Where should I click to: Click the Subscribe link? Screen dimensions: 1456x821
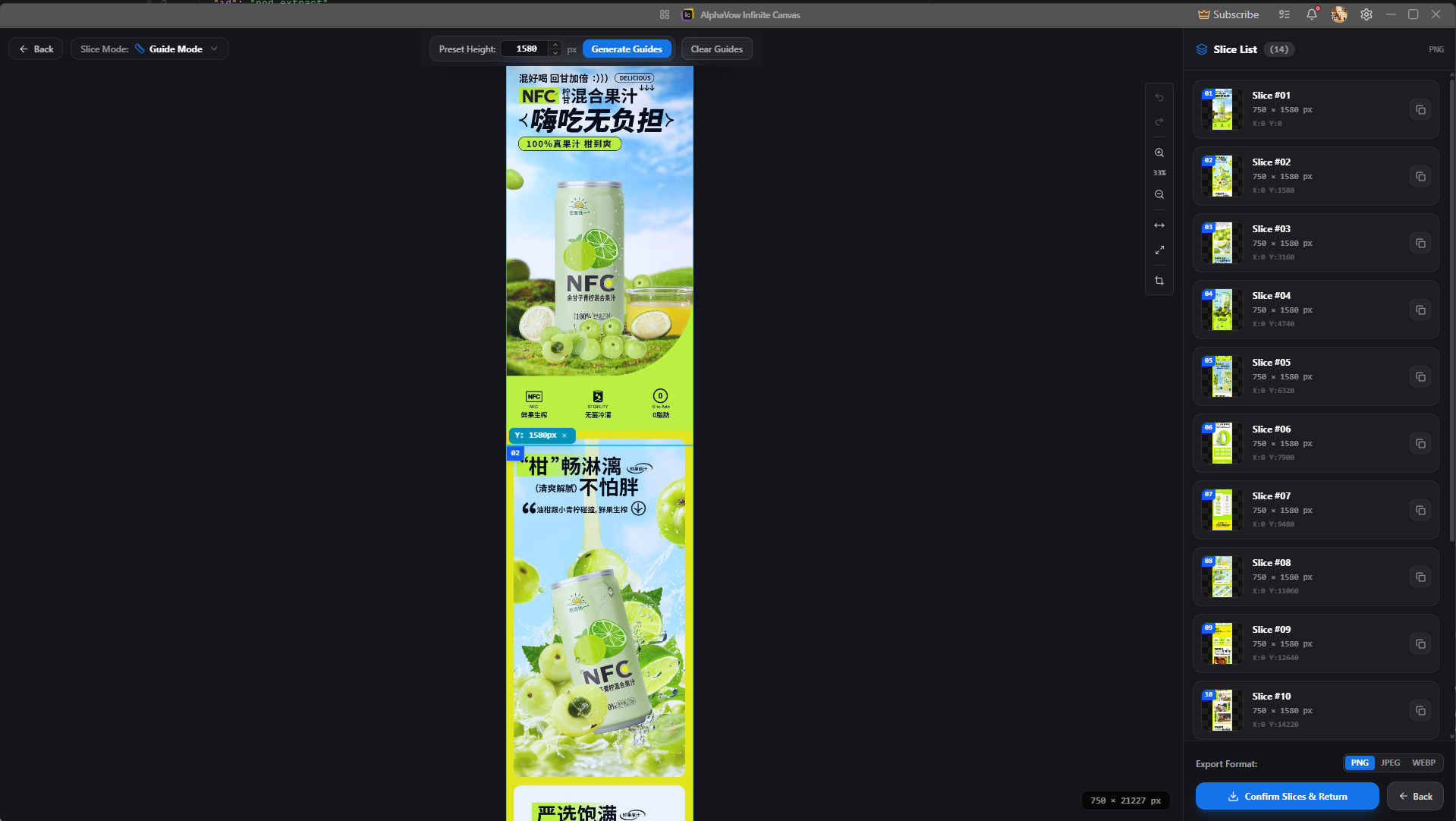[x=1228, y=14]
